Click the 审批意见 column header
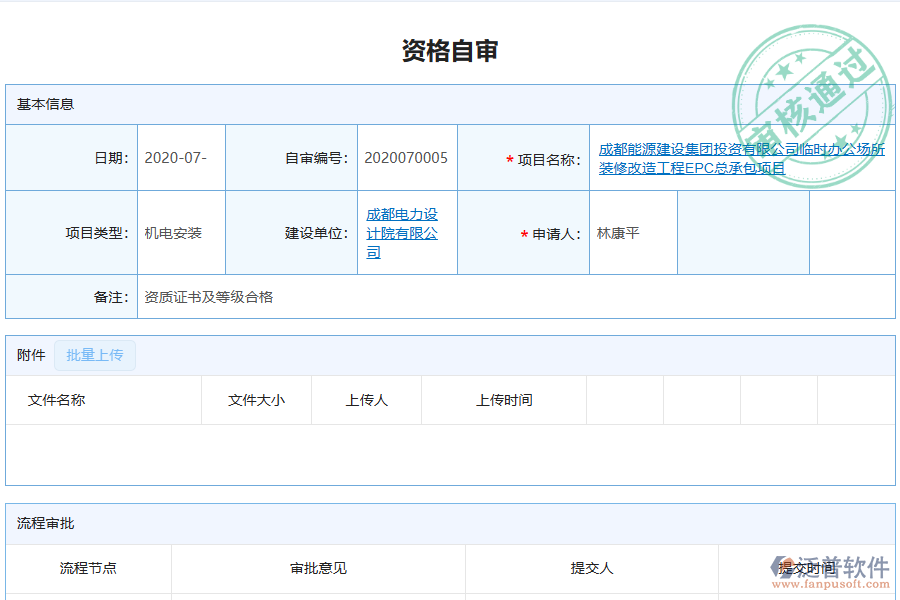Screen dimensions: 900x600 tap(313, 567)
